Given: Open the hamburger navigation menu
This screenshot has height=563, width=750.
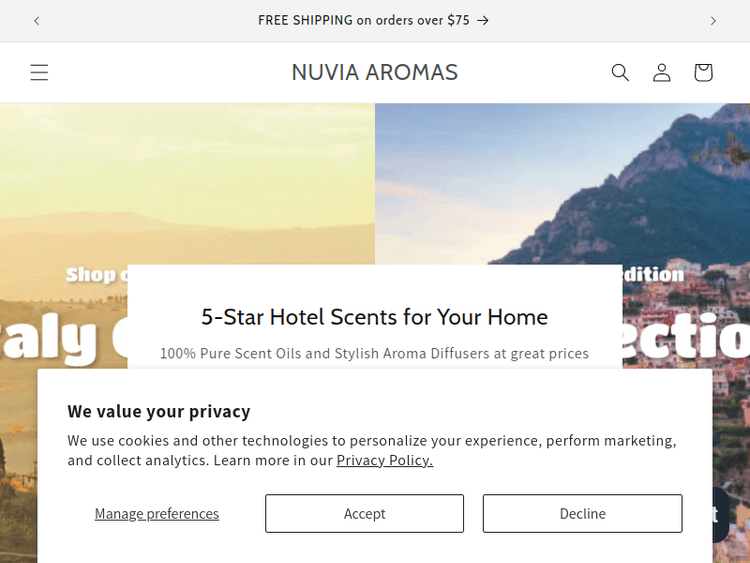Looking at the screenshot, I should tap(39, 72).
